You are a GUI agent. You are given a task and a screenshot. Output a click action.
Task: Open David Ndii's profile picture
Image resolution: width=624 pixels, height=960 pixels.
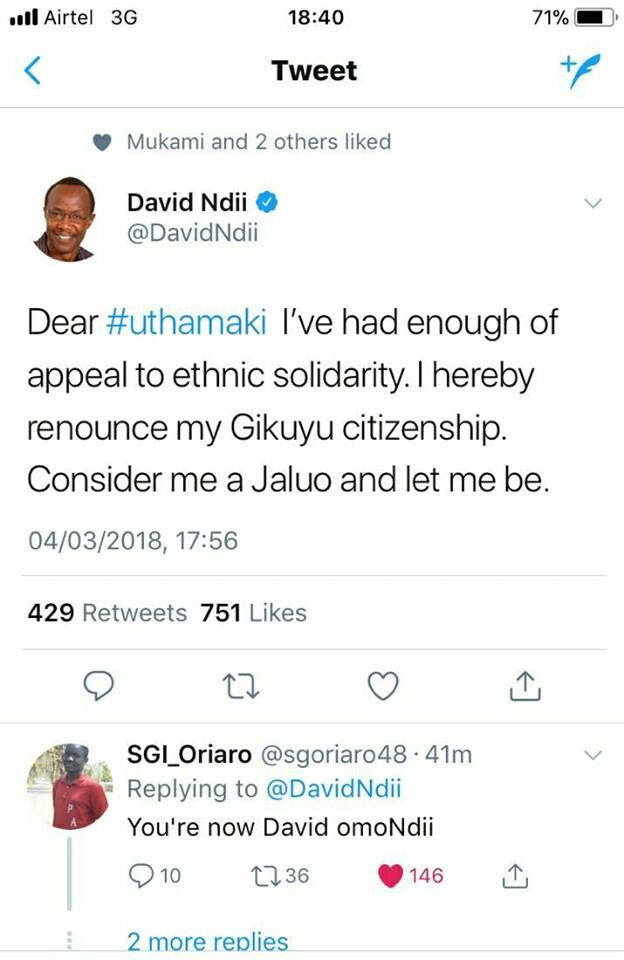point(64,219)
